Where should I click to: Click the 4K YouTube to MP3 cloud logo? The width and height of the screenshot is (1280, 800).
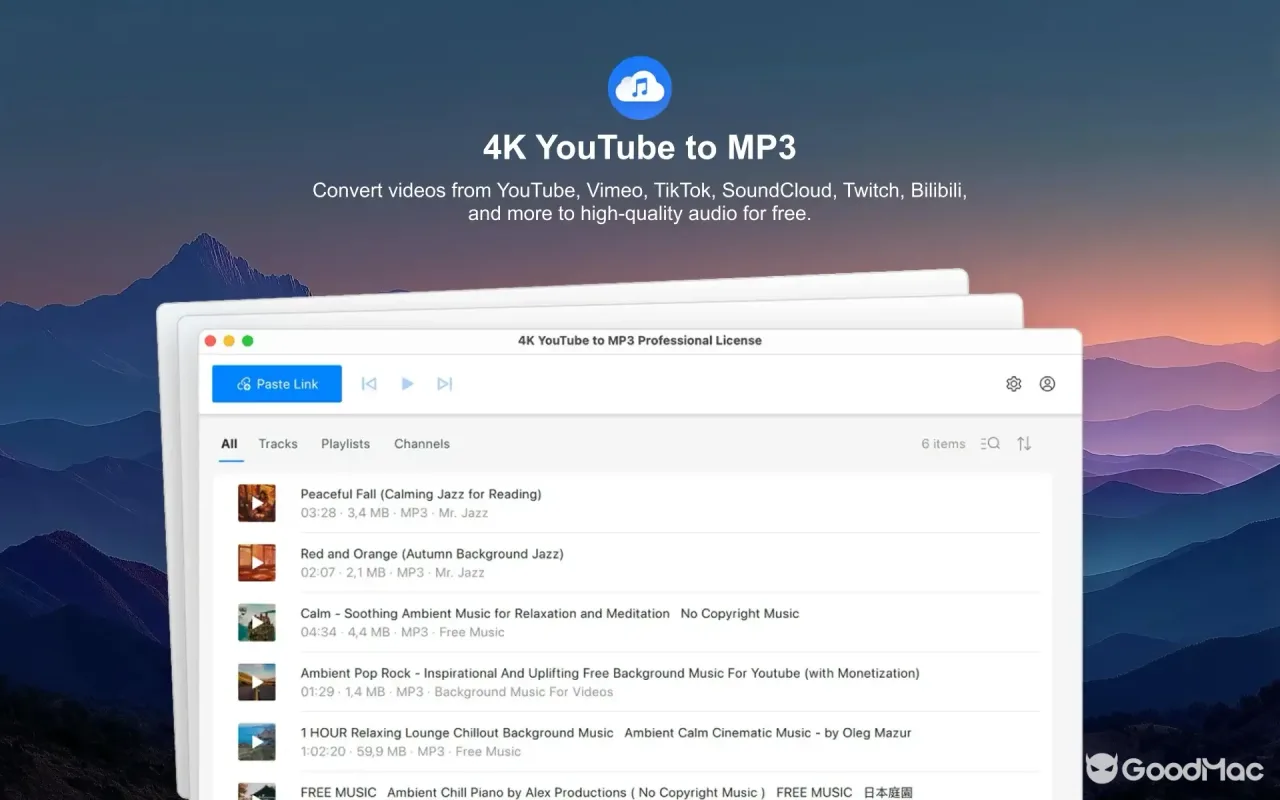[x=640, y=88]
